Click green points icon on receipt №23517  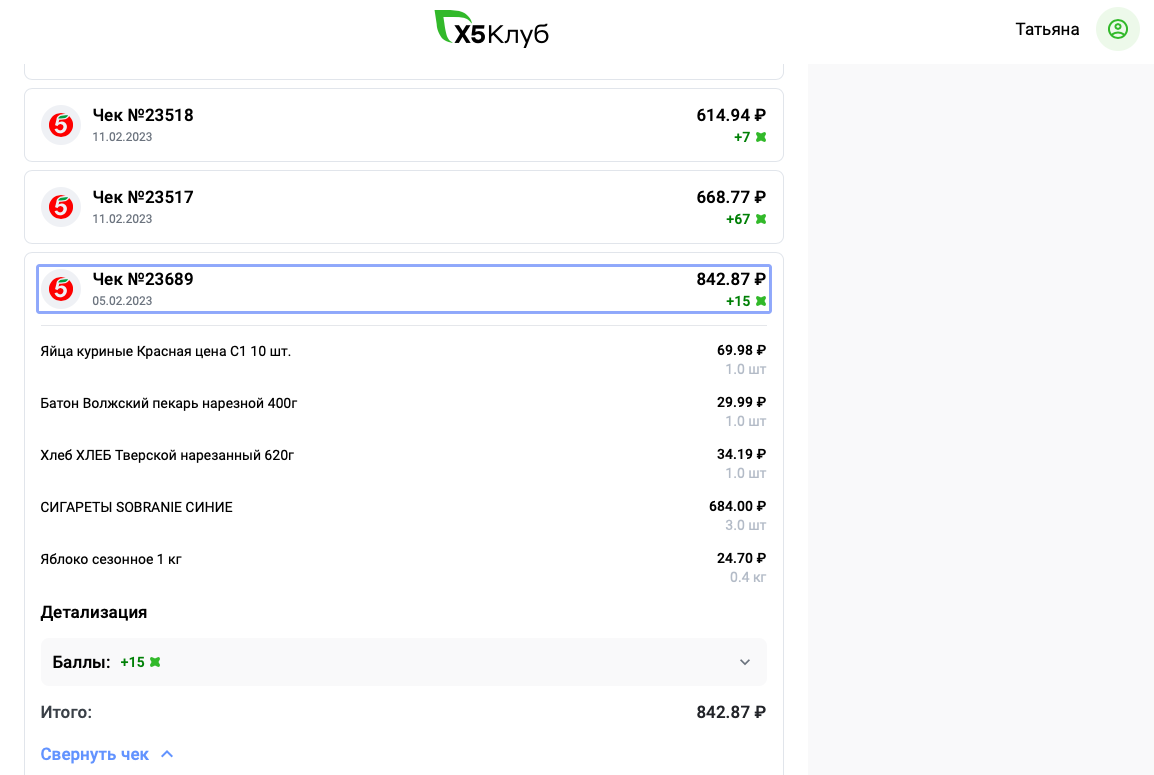761,219
